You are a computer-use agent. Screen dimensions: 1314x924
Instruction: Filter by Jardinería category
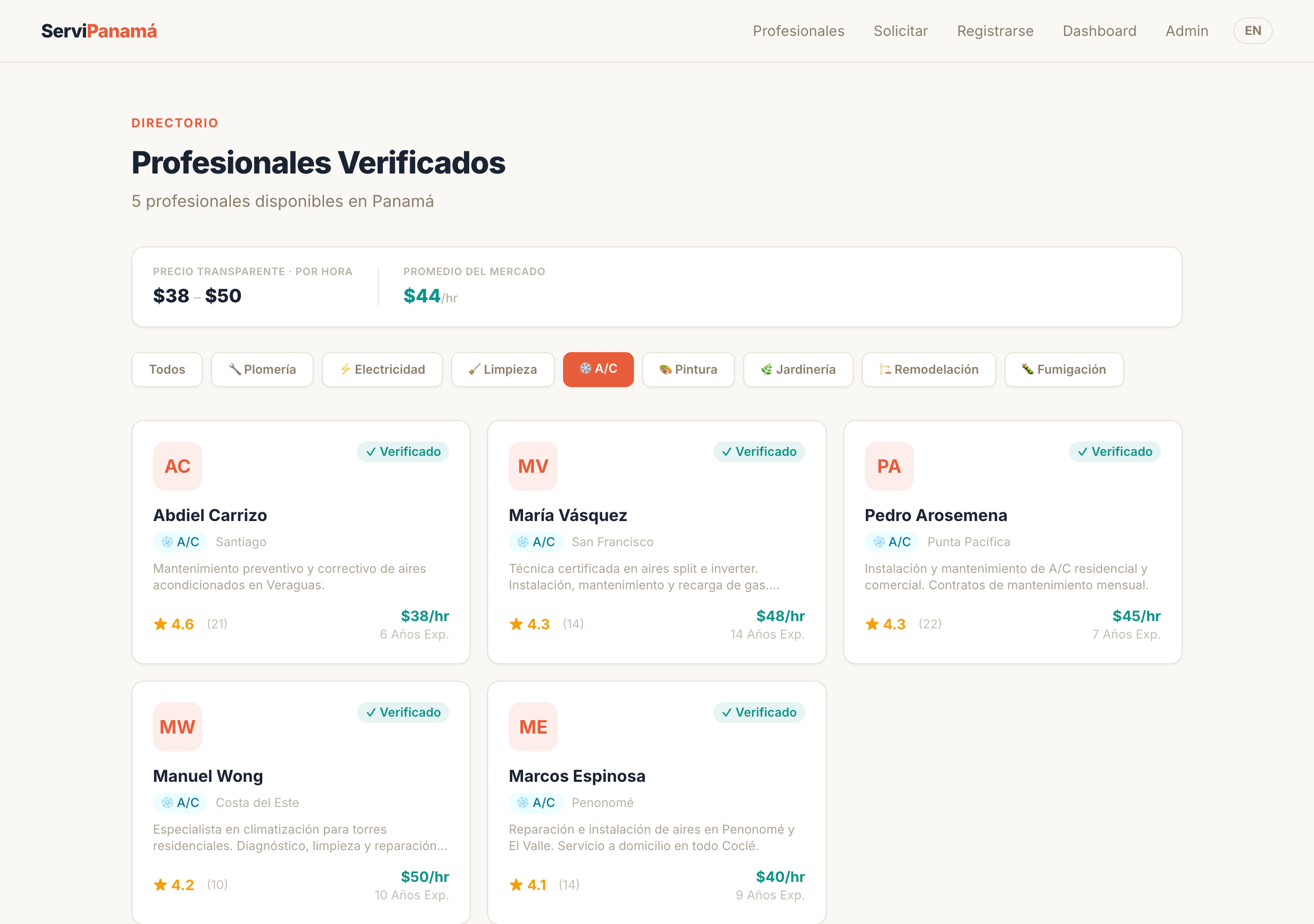coord(798,369)
